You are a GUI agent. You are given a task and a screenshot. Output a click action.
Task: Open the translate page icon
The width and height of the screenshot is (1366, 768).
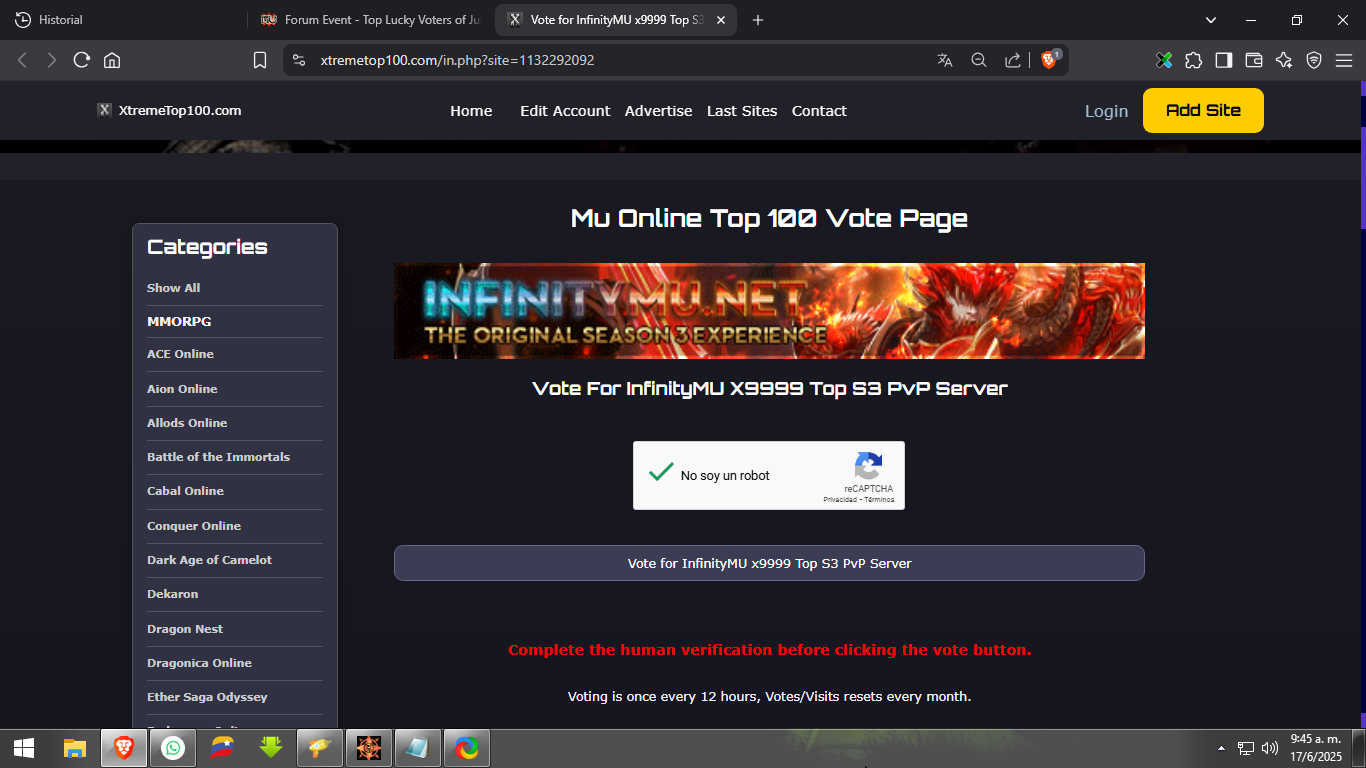click(945, 60)
